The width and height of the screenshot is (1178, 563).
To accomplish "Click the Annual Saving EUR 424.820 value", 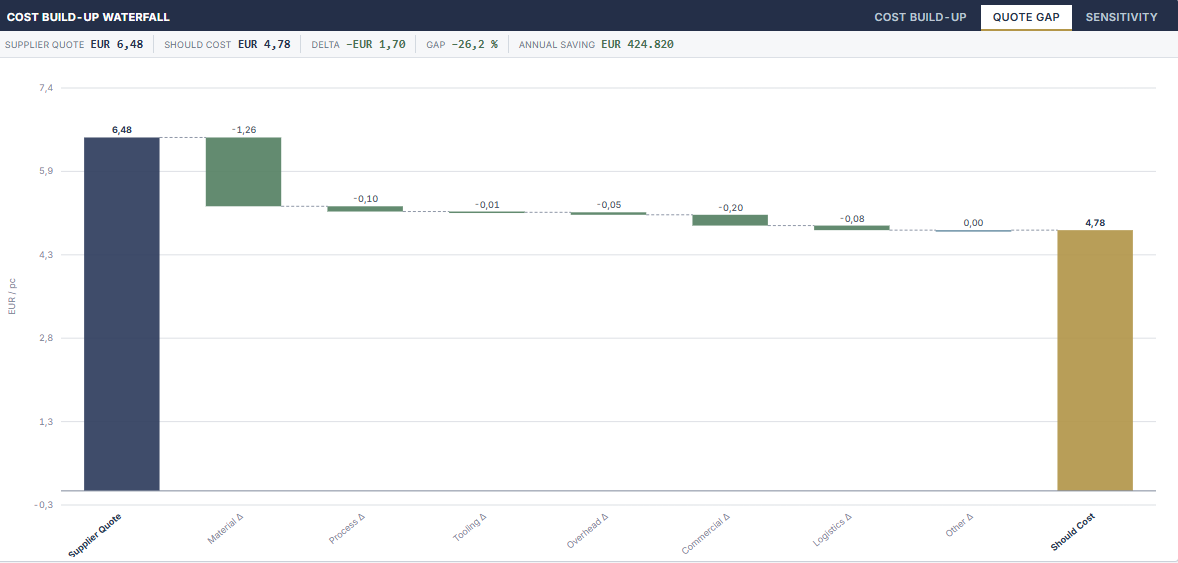I will [x=637, y=44].
